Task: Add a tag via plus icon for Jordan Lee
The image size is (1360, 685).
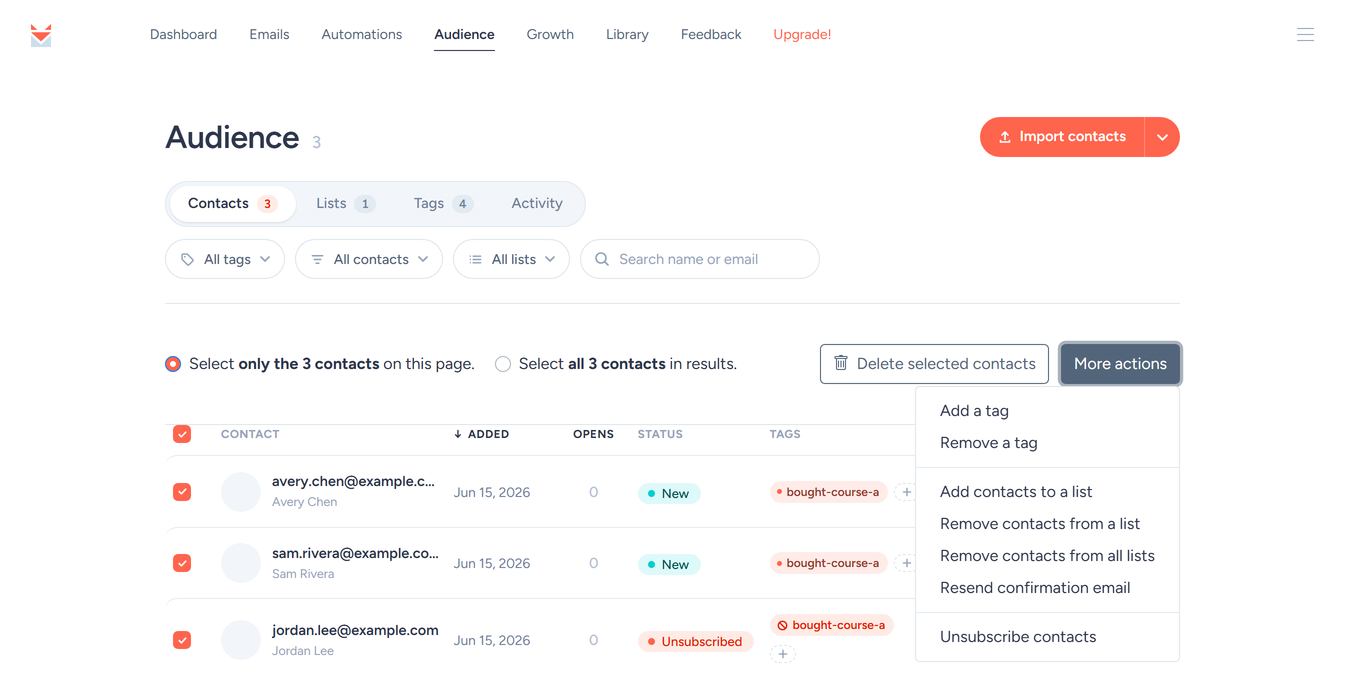Action: pos(783,654)
